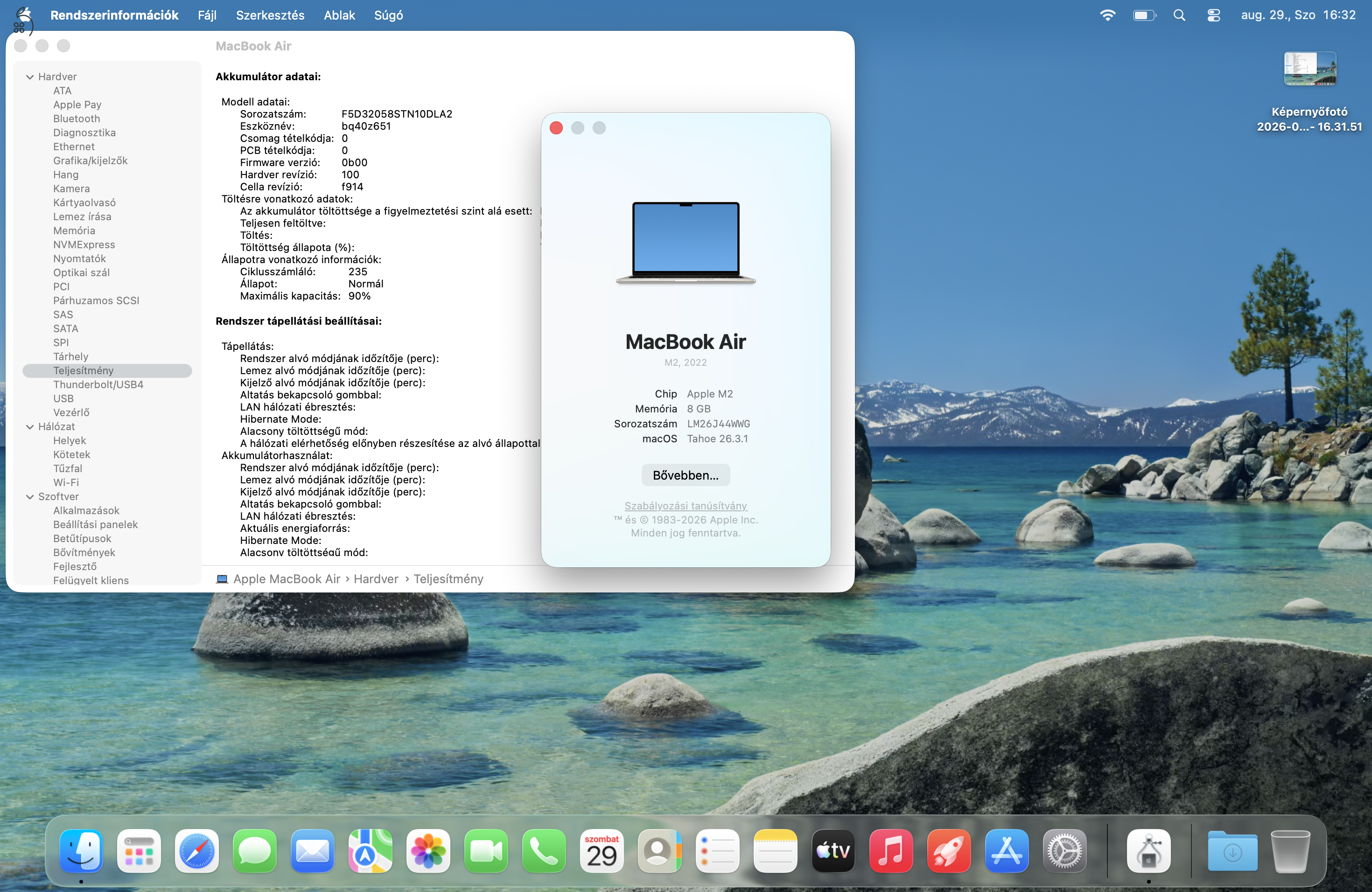The width and height of the screenshot is (1372, 892).
Task: Open Finder from the Dock
Action: coord(81,850)
